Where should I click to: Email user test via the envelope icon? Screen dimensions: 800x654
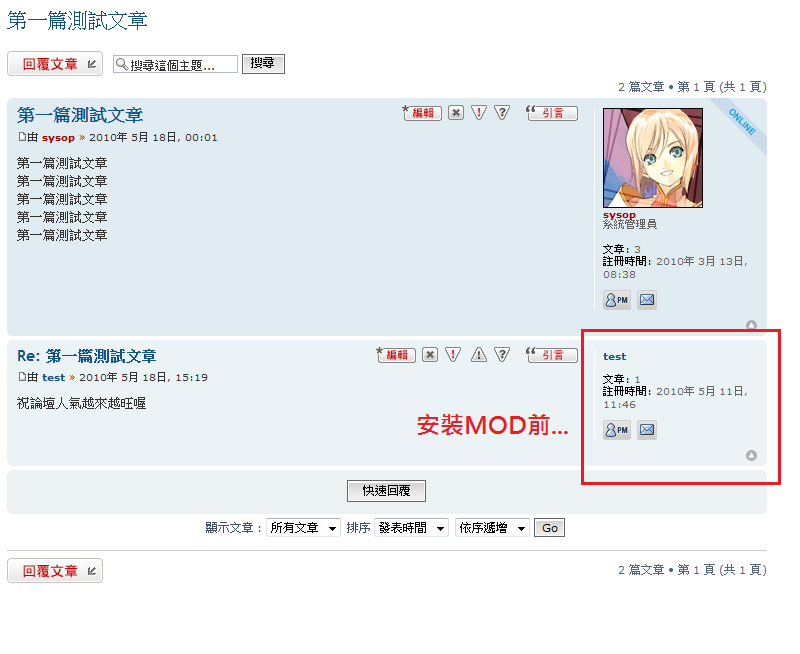pyautogui.click(x=647, y=430)
